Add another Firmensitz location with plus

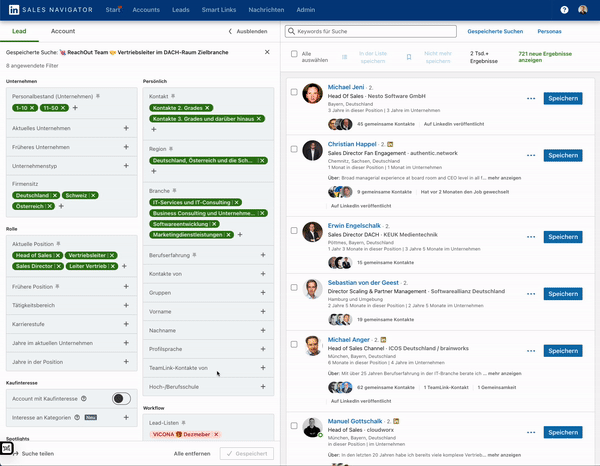(61, 206)
